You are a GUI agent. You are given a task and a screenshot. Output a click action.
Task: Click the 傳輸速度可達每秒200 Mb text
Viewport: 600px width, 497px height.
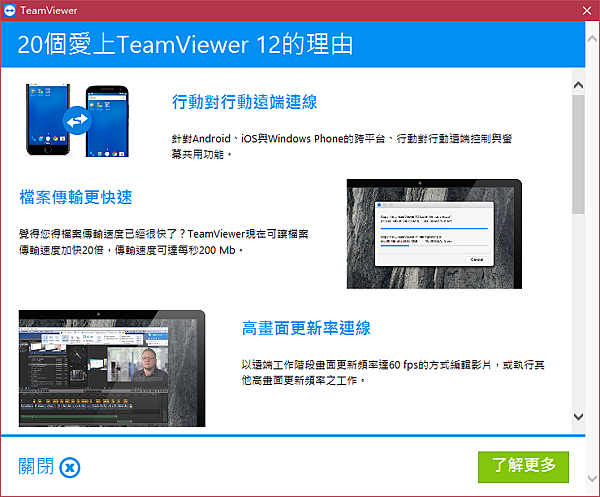click(179, 250)
